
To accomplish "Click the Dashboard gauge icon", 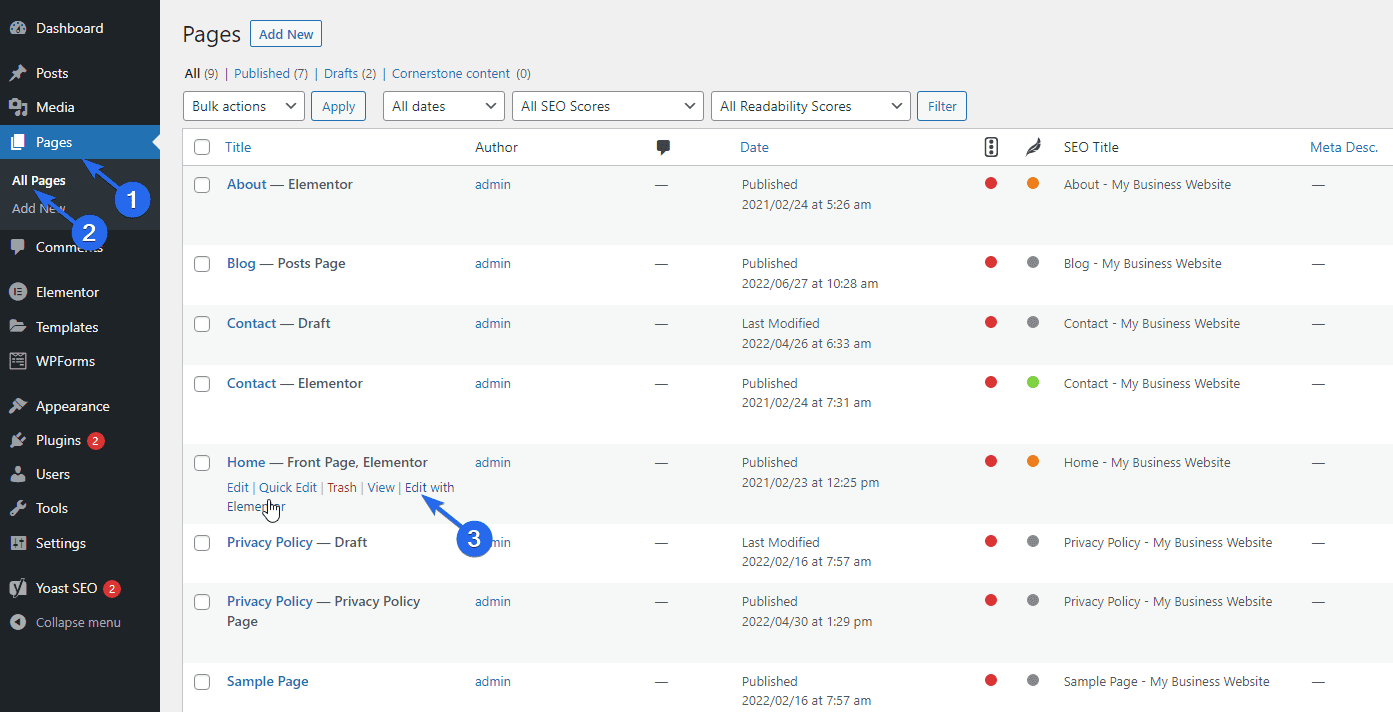I will tap(18, 28).
